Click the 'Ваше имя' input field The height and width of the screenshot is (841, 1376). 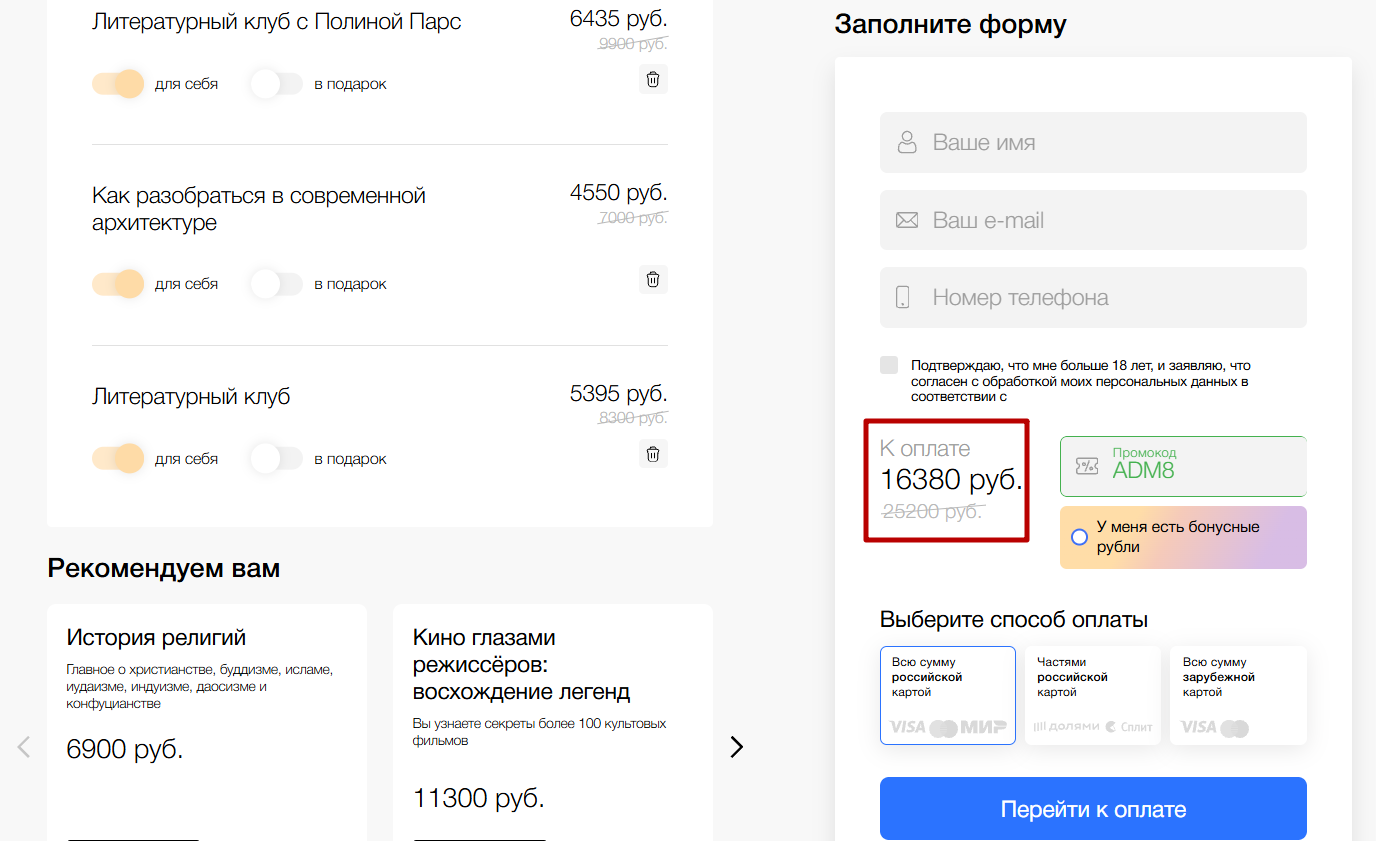(x=1093, y=143)
